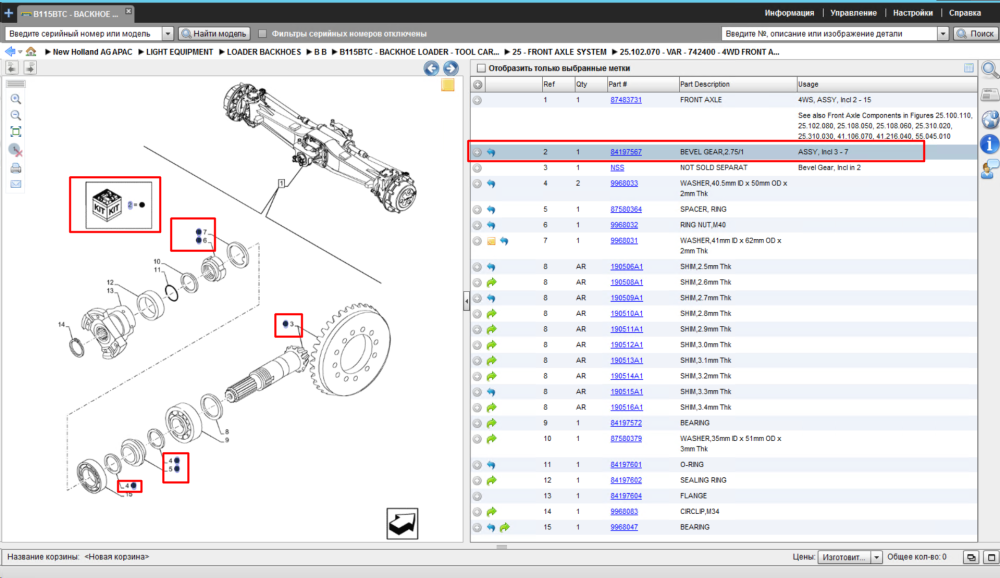This screenshot has width=1000, height=578.
Task: Click the Поиск button
Action: 975,34
